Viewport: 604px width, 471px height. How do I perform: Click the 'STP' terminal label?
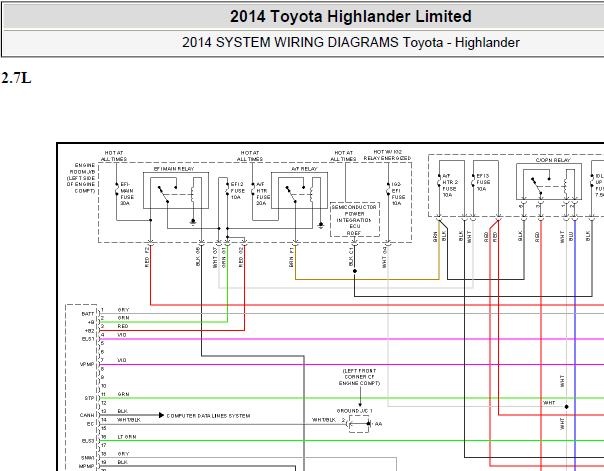tap(89, 398)
